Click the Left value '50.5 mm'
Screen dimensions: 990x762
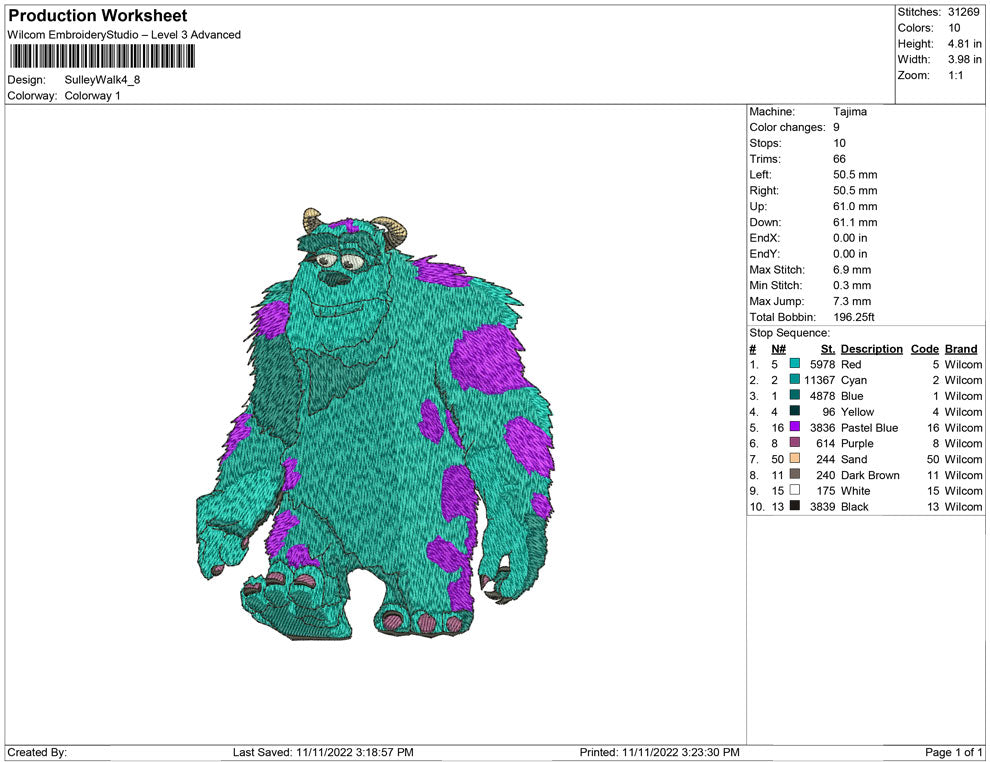(855, 175)
